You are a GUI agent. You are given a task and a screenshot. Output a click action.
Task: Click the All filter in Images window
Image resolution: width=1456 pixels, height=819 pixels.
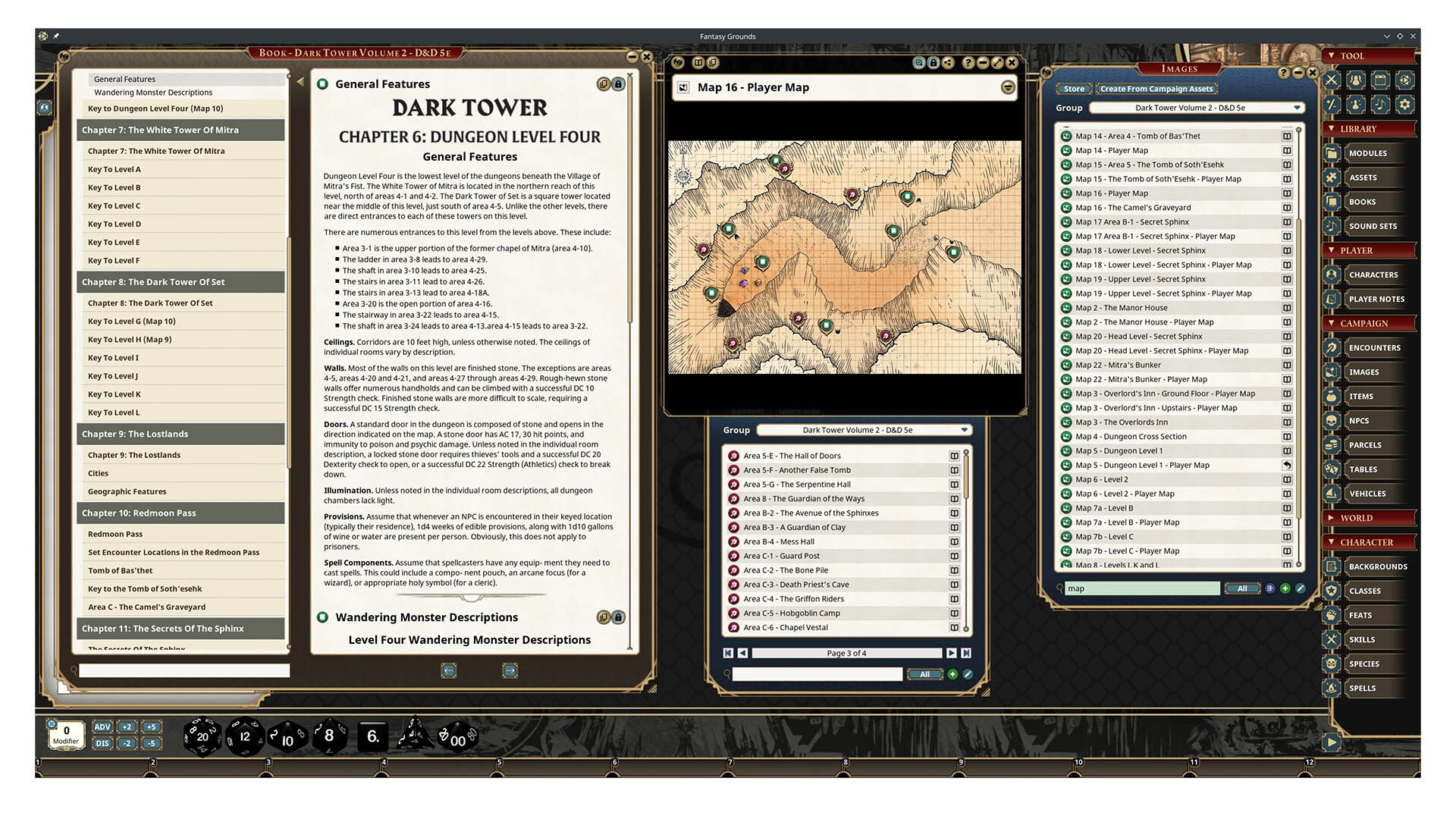coord(1242,588)
